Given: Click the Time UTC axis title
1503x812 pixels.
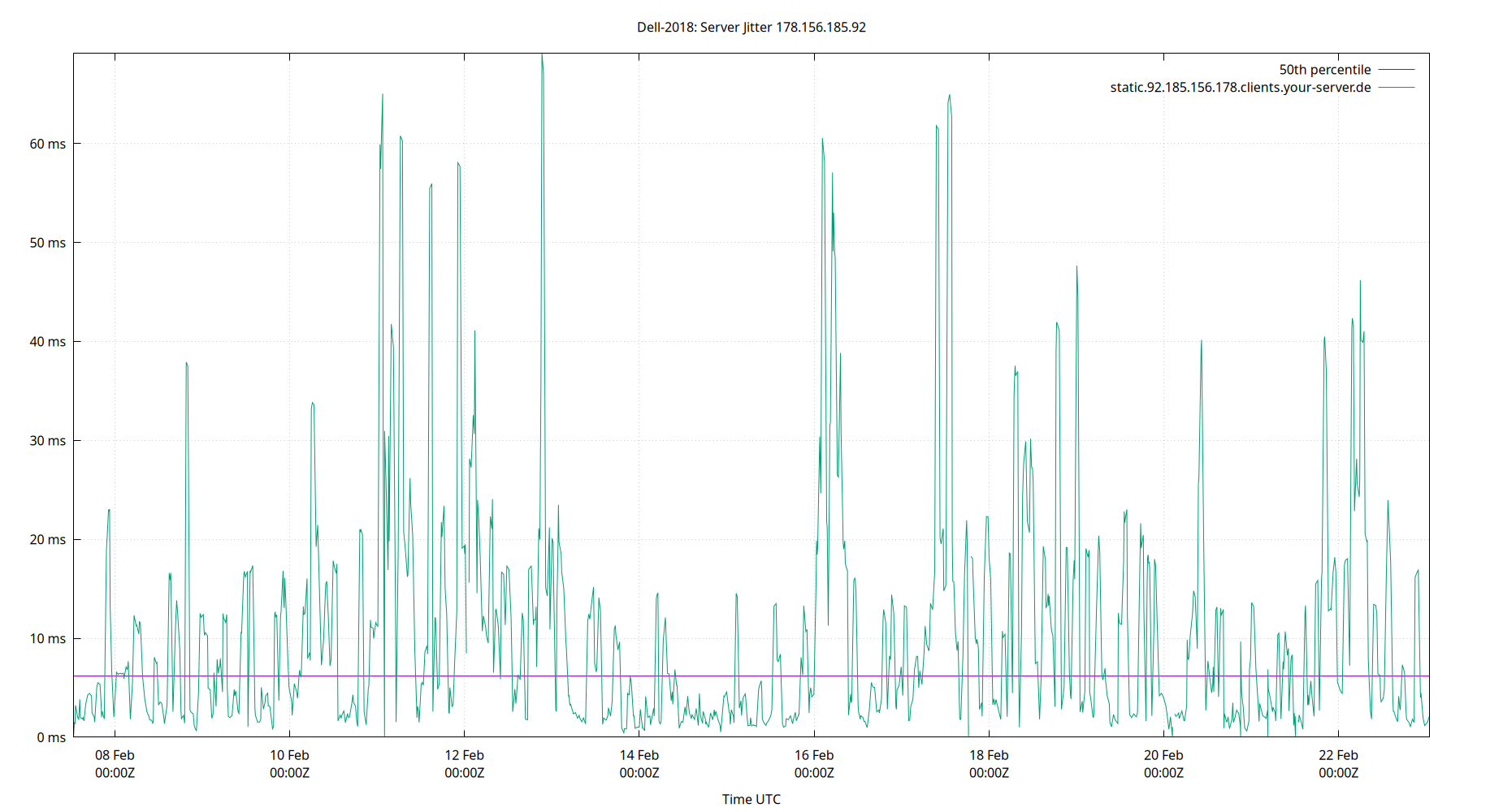Looking at the screenshot, I should 751,799.
